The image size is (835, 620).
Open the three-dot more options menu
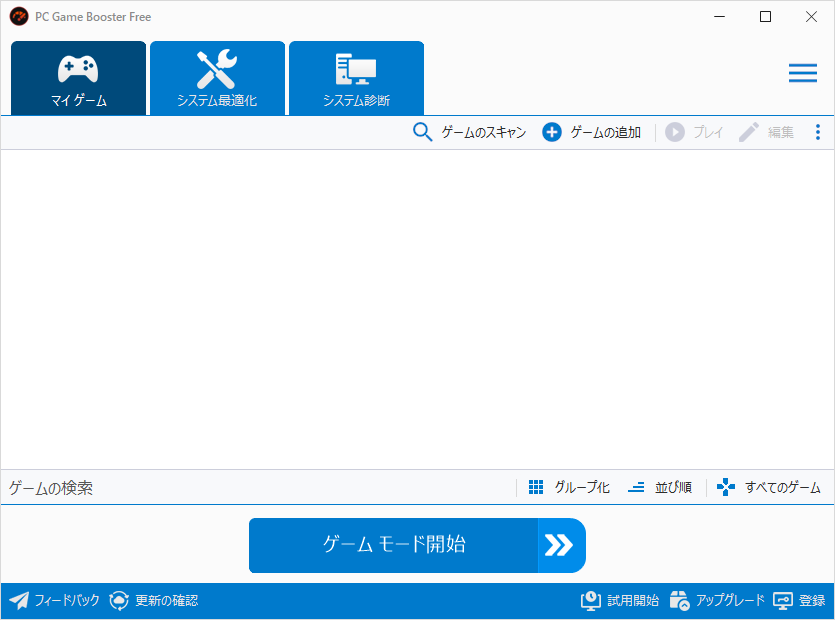coord(817,132)
